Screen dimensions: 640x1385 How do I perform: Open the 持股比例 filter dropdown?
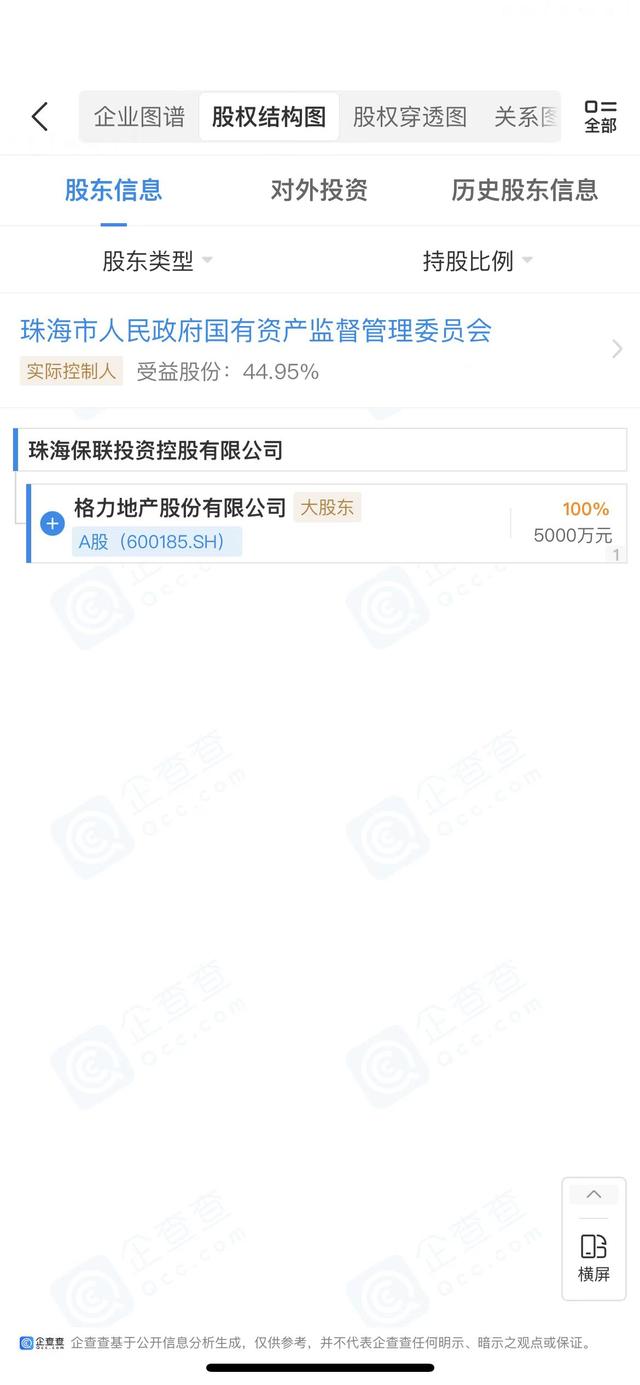478,261
